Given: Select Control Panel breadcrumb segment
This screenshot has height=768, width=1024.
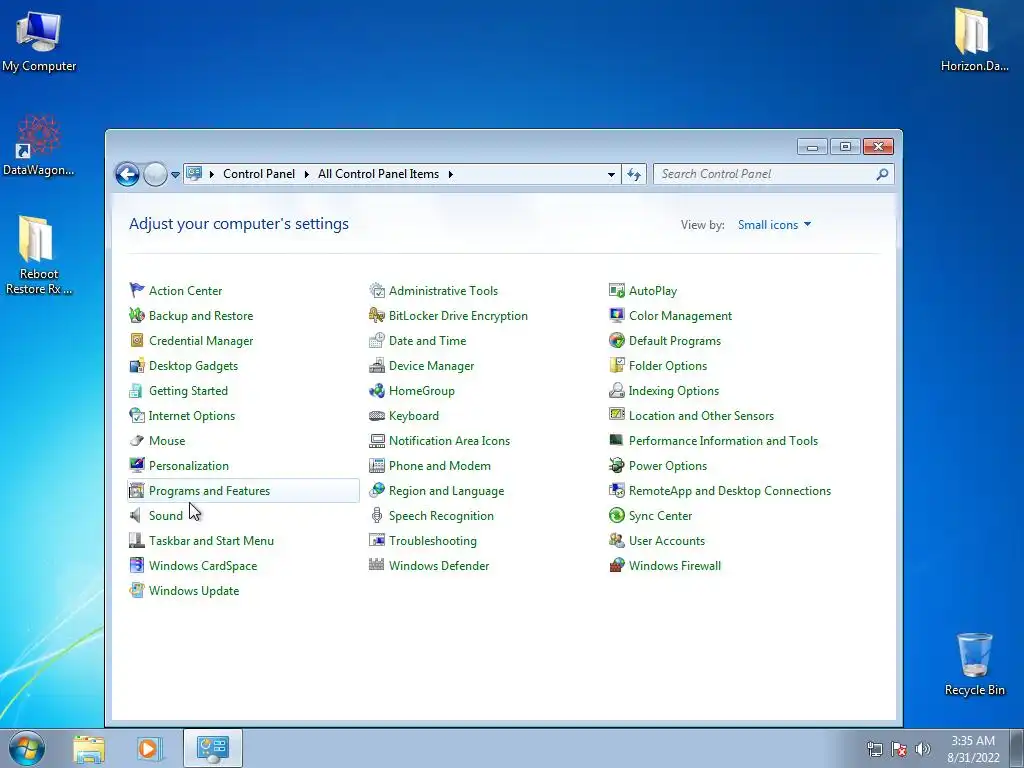Looking at the screenshot, I should coord(259,174).
